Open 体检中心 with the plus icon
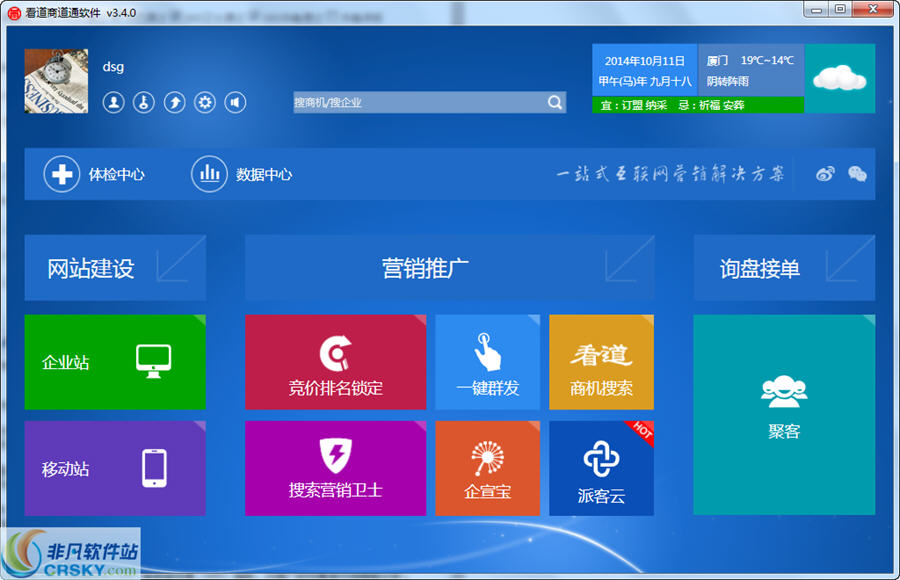Screen dimensions: 900x580 coord(61,174)
